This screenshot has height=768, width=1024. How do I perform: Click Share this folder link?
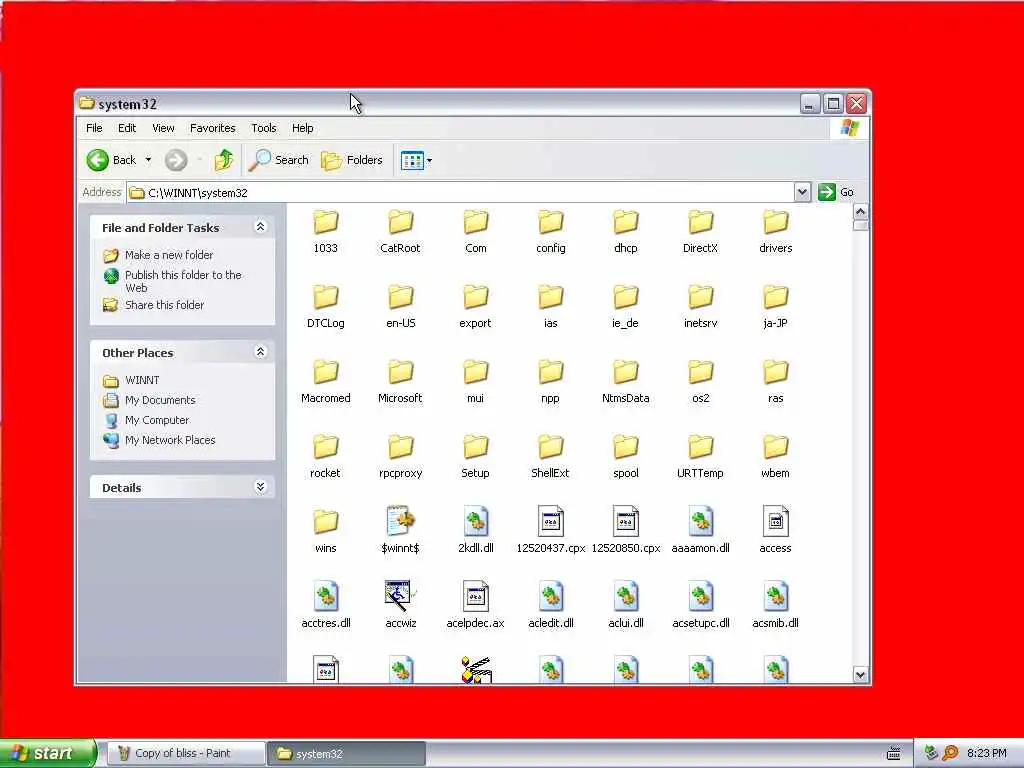pos(165,305)
